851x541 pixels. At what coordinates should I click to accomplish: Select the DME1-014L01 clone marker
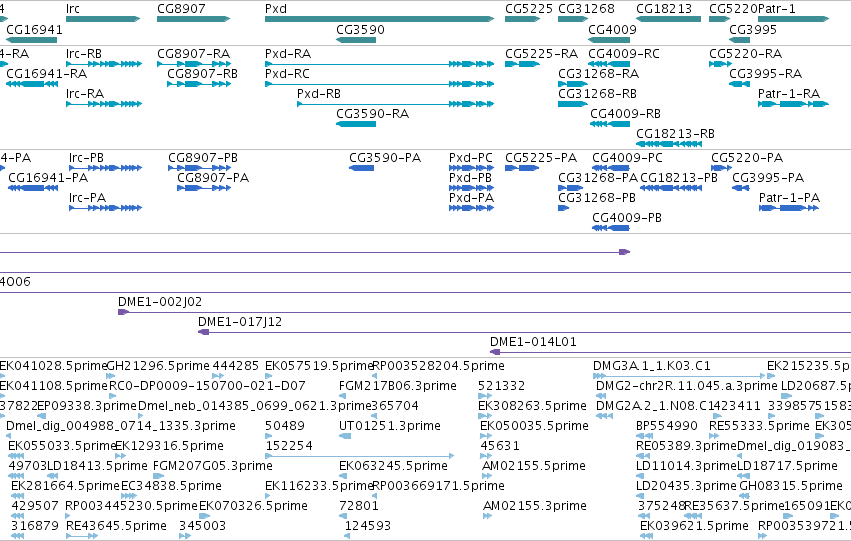click(x=495, y=352)
